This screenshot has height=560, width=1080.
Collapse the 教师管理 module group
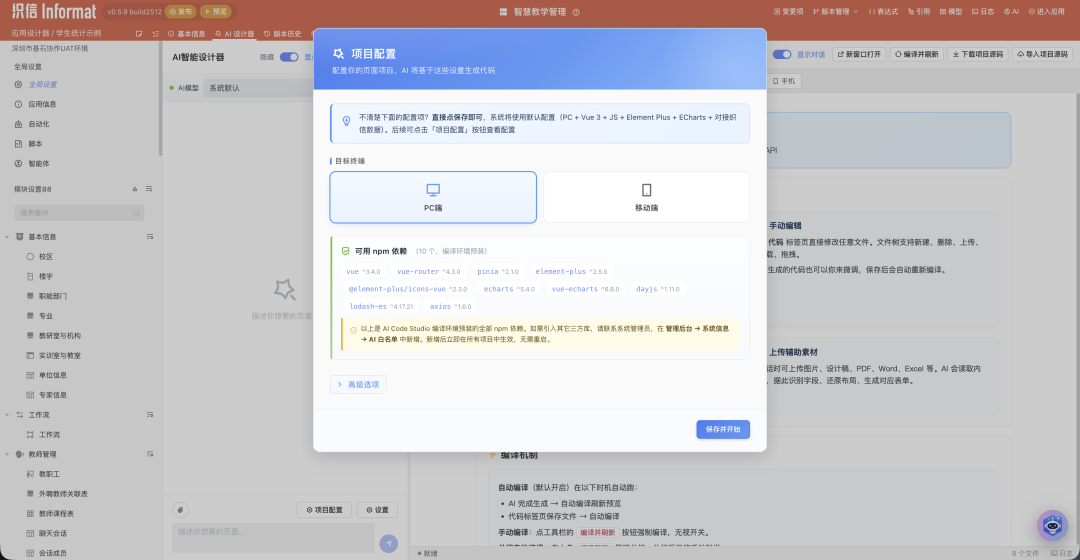[x=8, y=455]
